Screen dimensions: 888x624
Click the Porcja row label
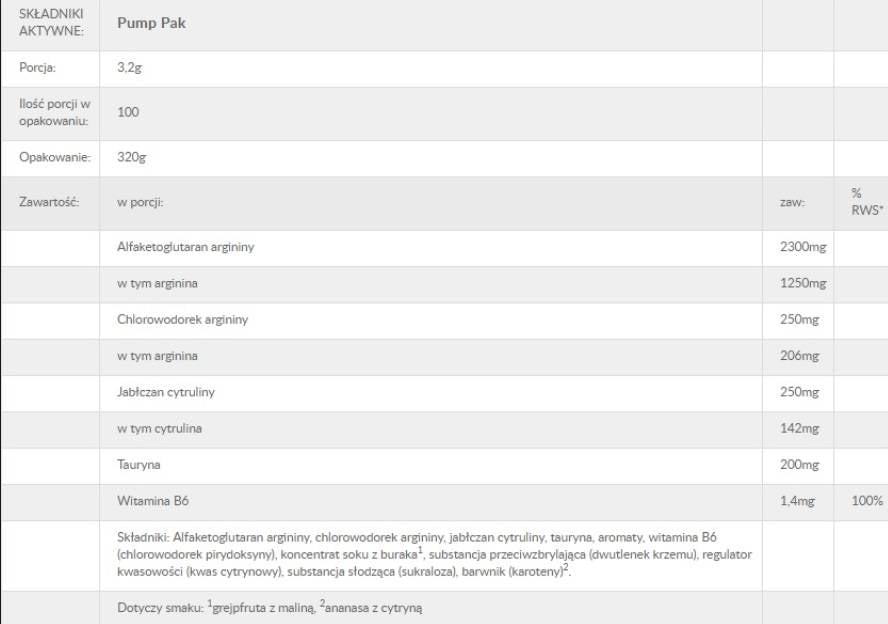[x=37, y=69]
